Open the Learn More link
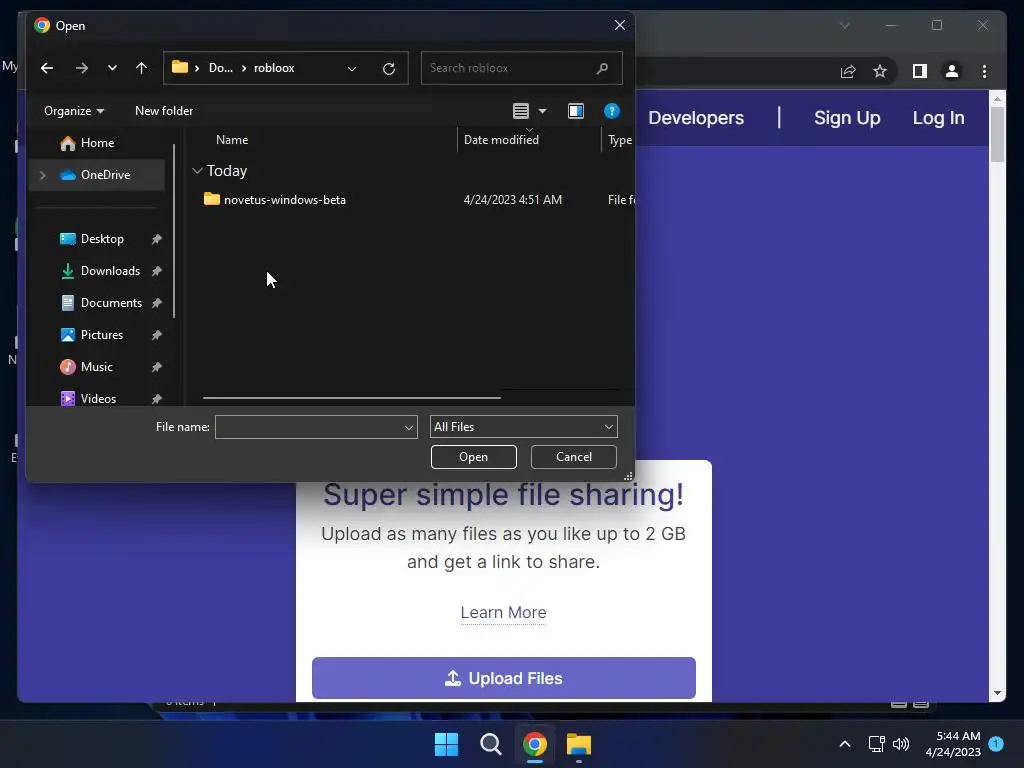The height and width of the screenshot is (768, 1024). 504,613
